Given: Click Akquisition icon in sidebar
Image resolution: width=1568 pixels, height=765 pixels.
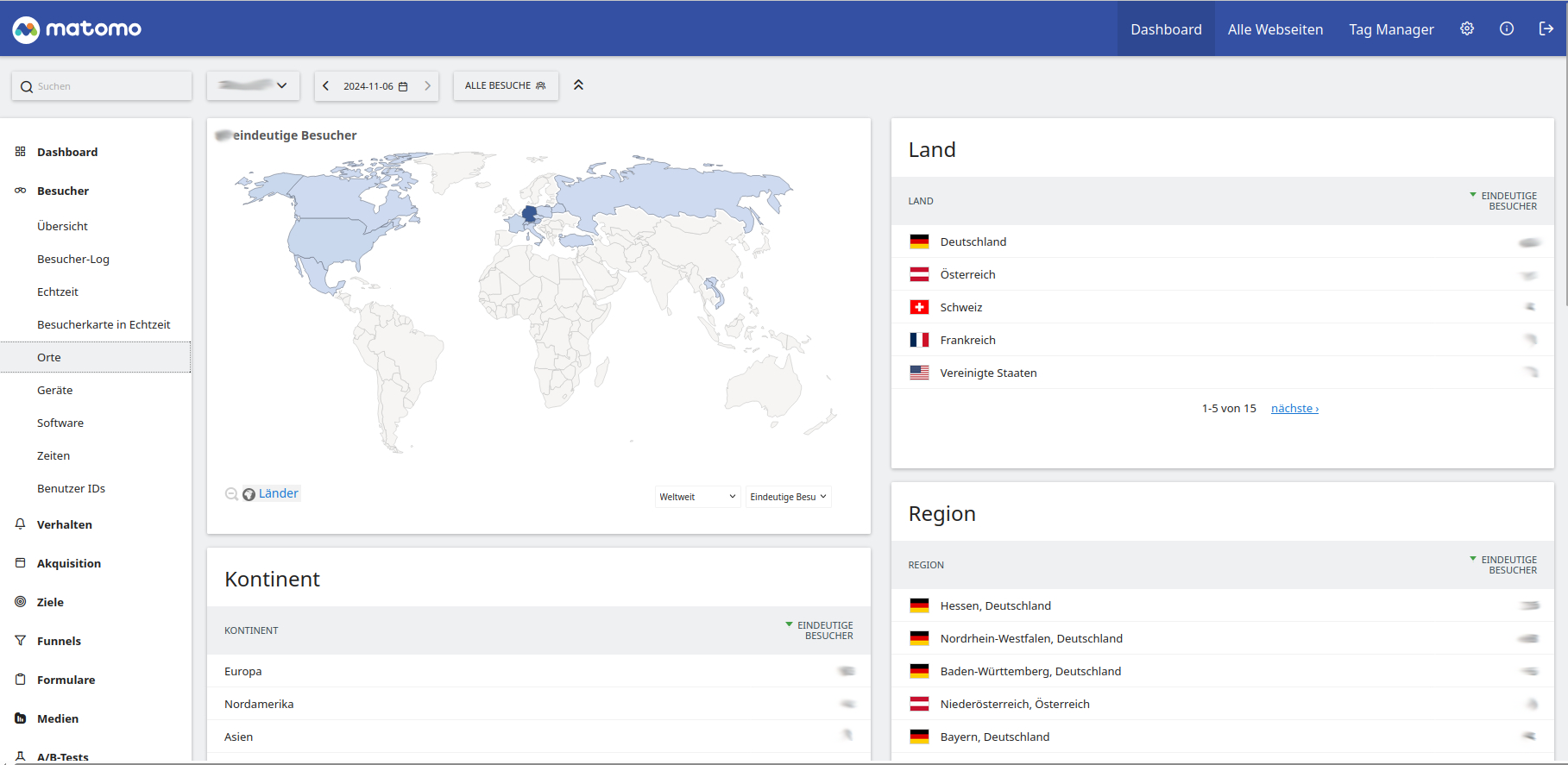Looking at the screenshot, I should point(21,563).
